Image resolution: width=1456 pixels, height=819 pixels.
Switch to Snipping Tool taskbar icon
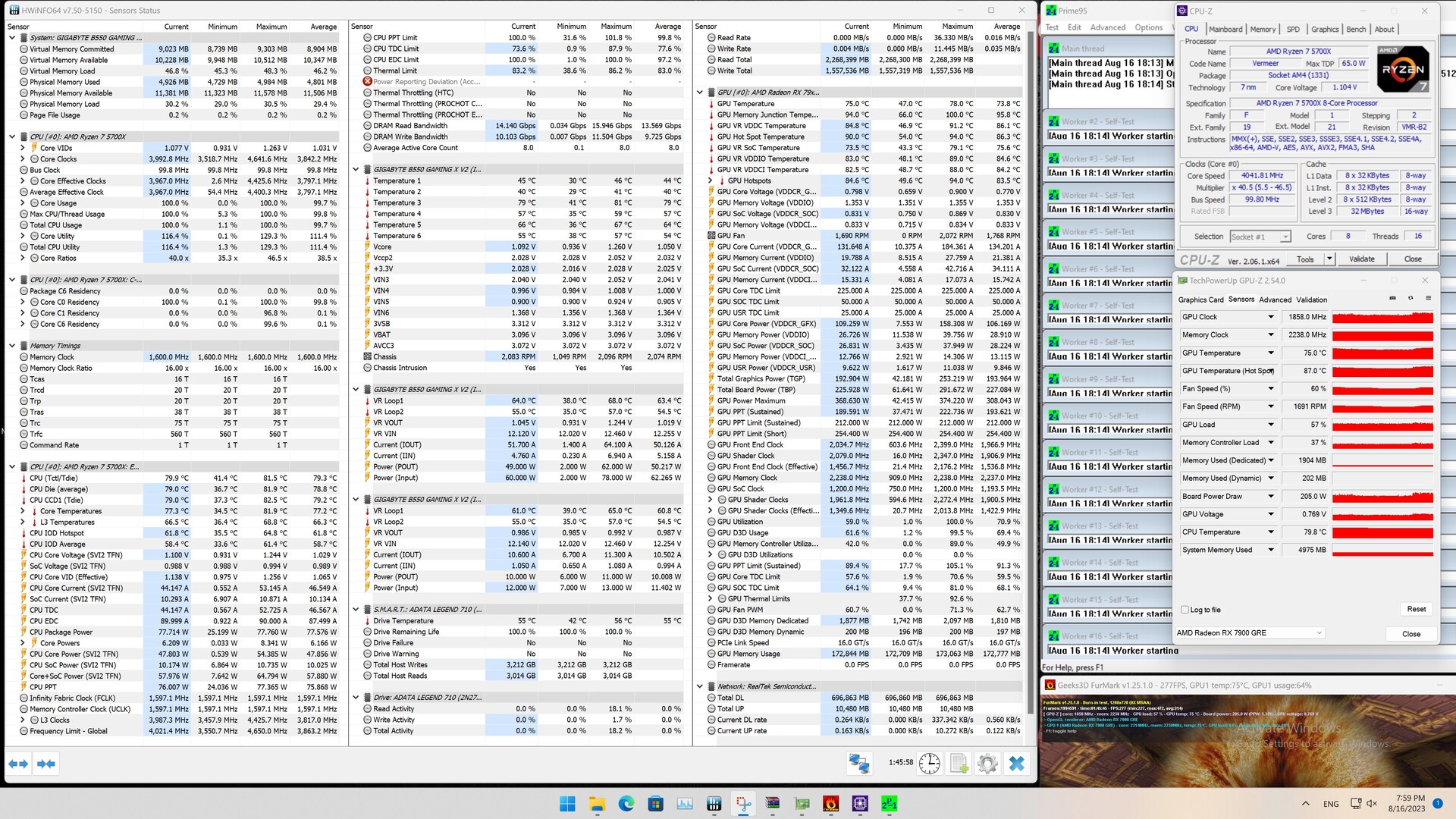point(743,803)
